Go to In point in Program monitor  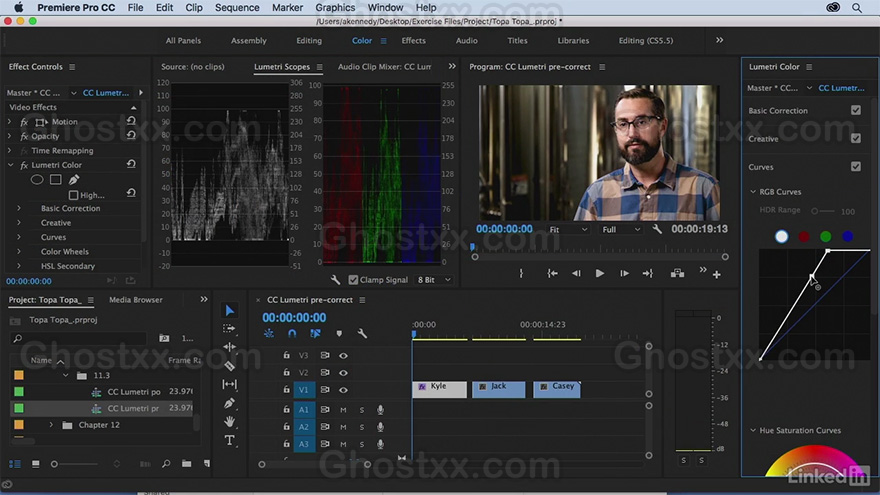[x=552, y=273]
